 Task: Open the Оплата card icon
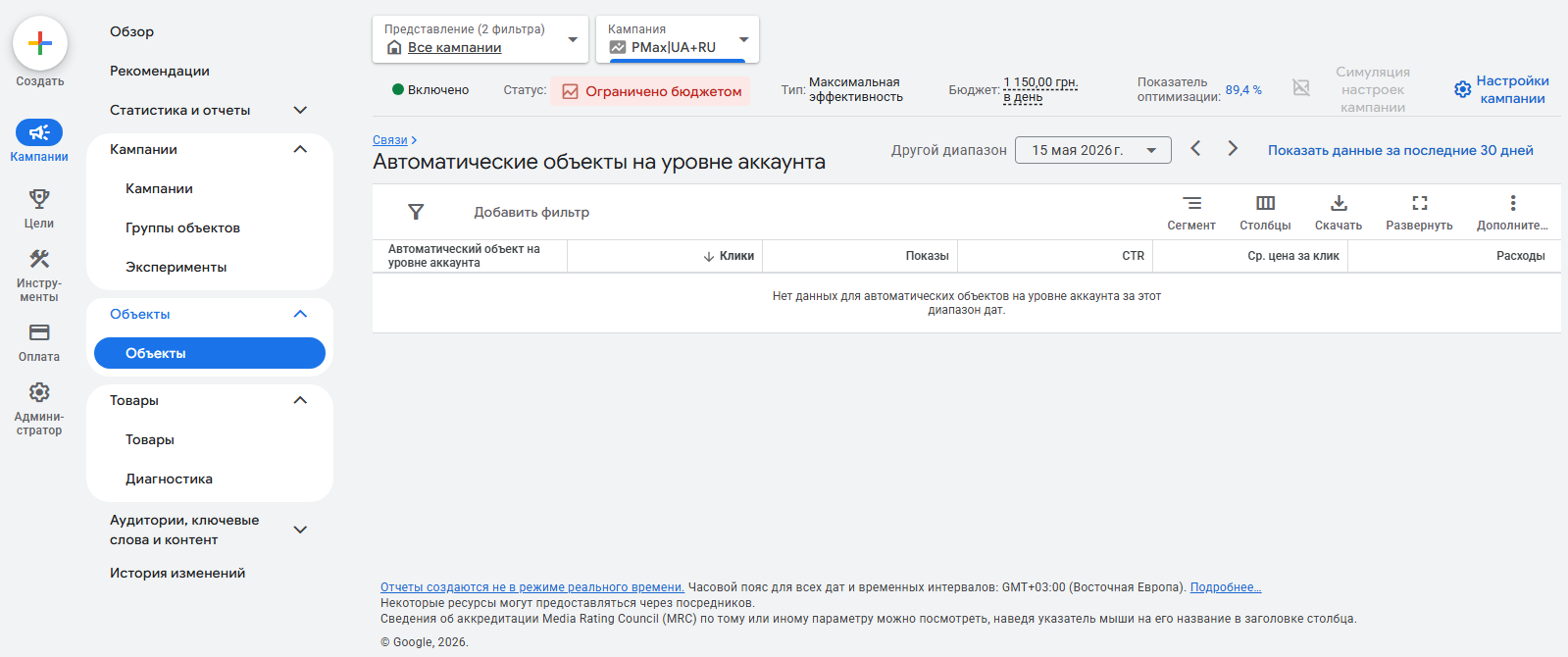[39, 332]
